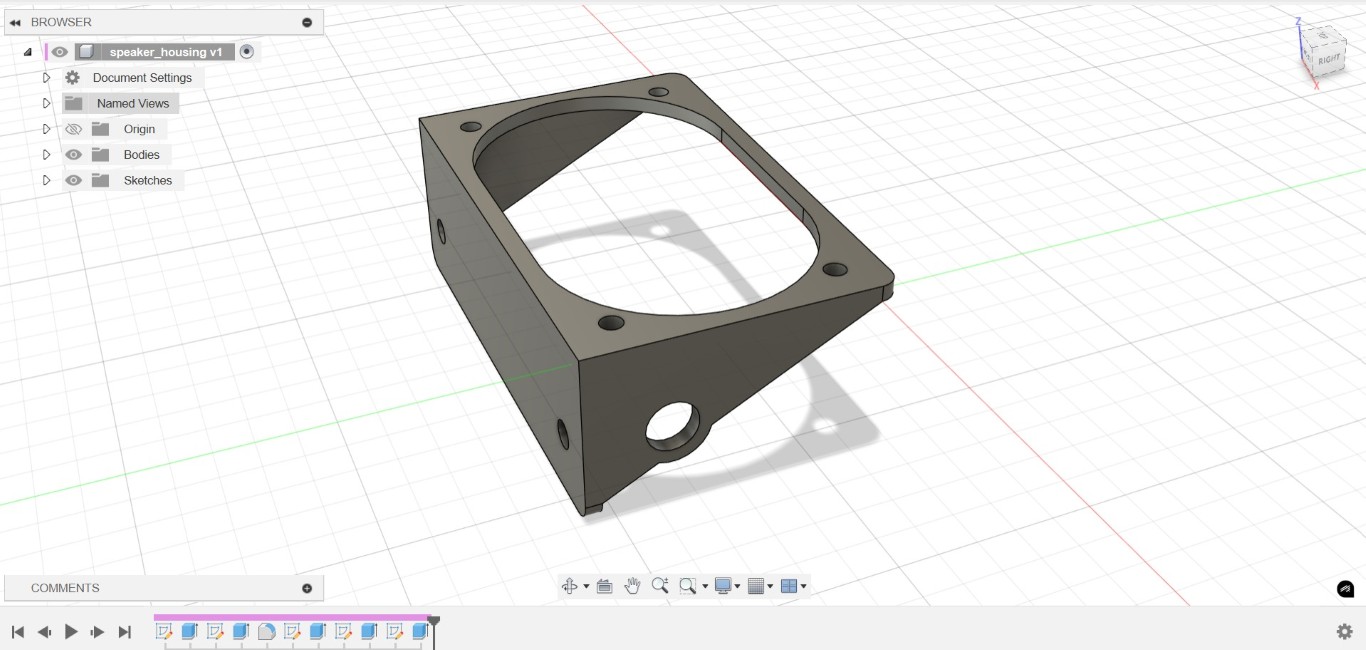Click the Origin folder icon
Image resolution: width=1366 pixels, height=650 pixels.
(100, 129)
